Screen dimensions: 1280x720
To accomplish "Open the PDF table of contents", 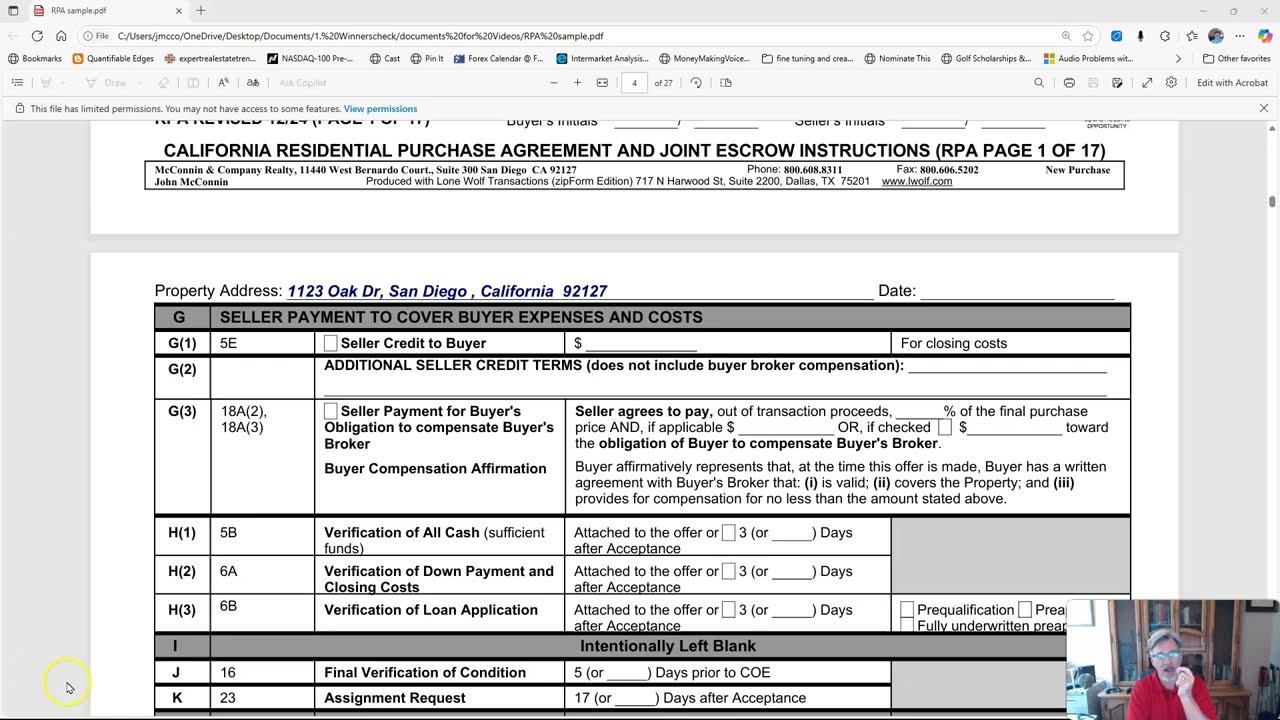I will pos(17,83).
